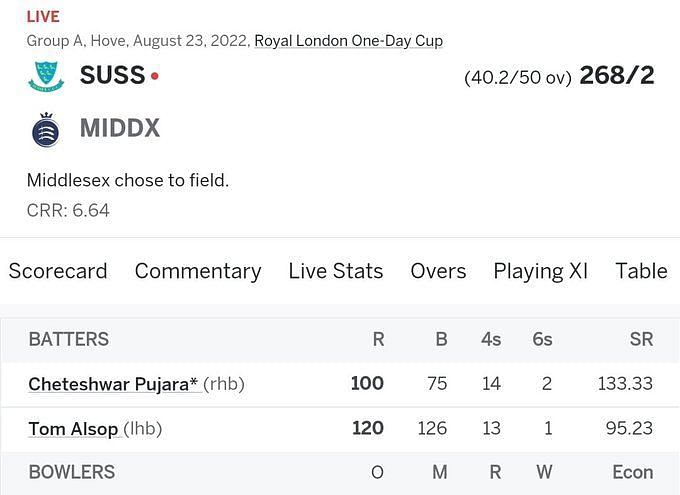This screenshot has height=495, width=680.
Task: Click the SR column header in the batters table
Action: [x=641, y=339]
